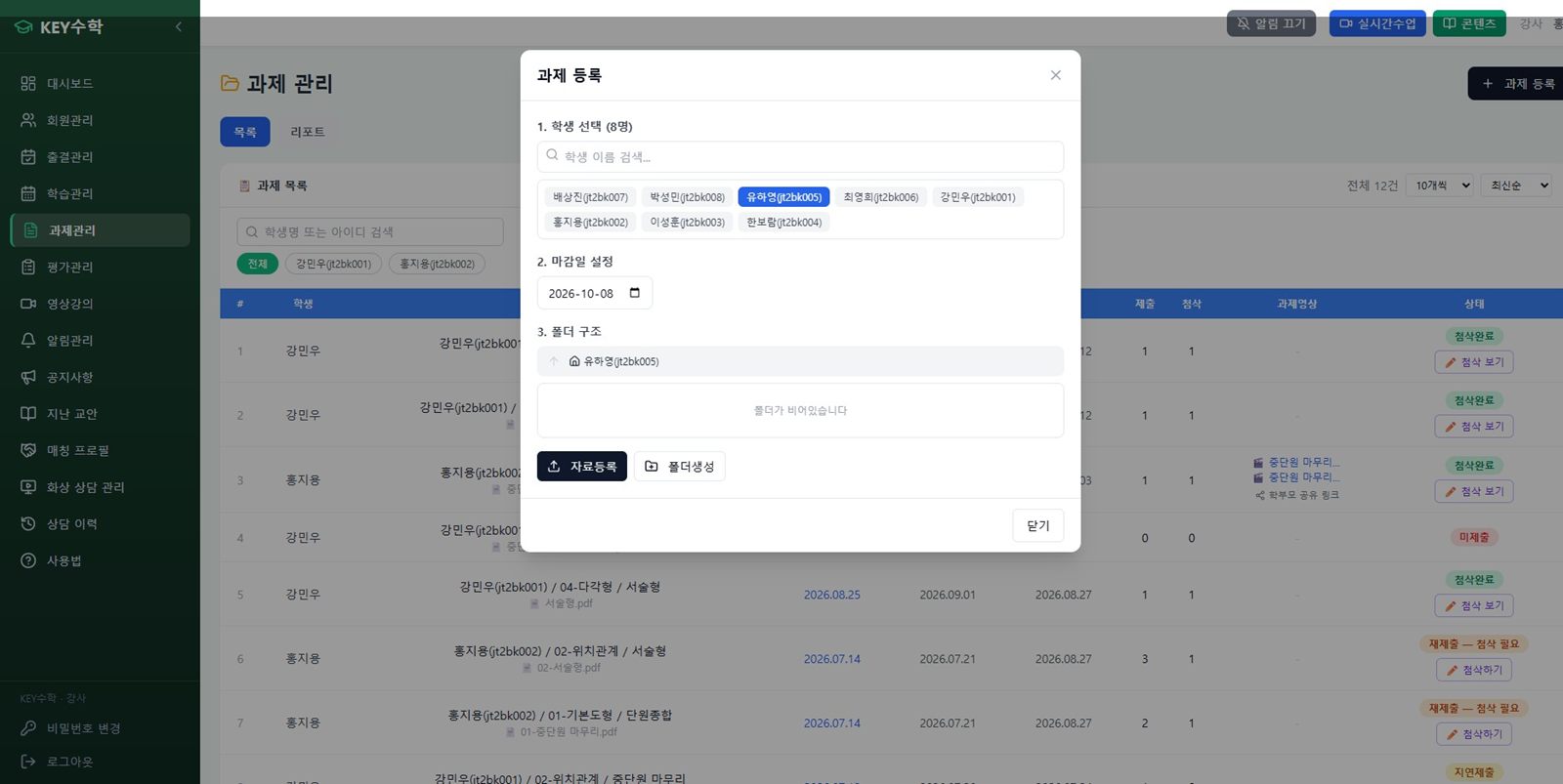Screen dimensions: 1563x784
Task: Click the 학습관리 calendar icon
Action: (x=28, y=193)
